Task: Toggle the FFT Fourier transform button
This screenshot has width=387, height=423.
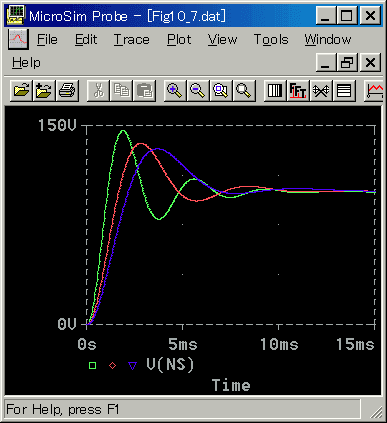Action: (x=298, y=90)
